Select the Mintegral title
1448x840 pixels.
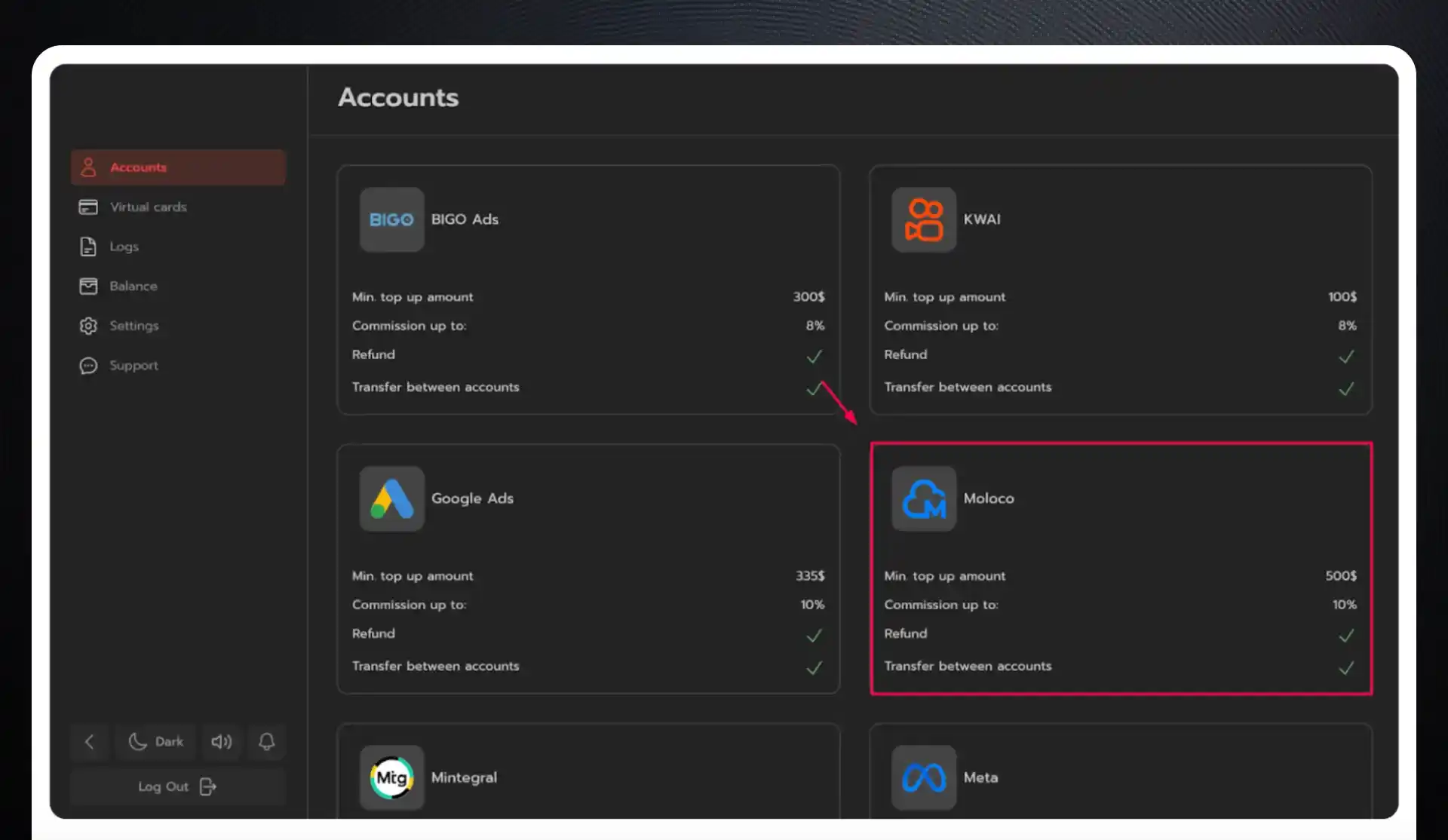tap(464, 777)
